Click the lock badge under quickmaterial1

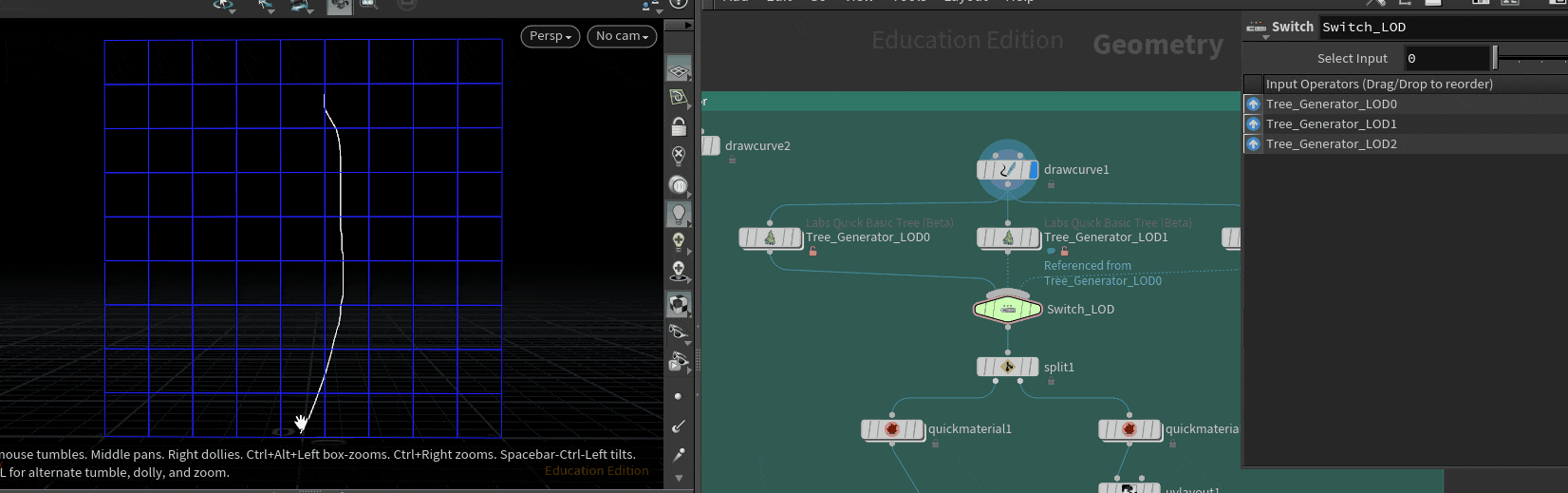(x=935, y=444)
